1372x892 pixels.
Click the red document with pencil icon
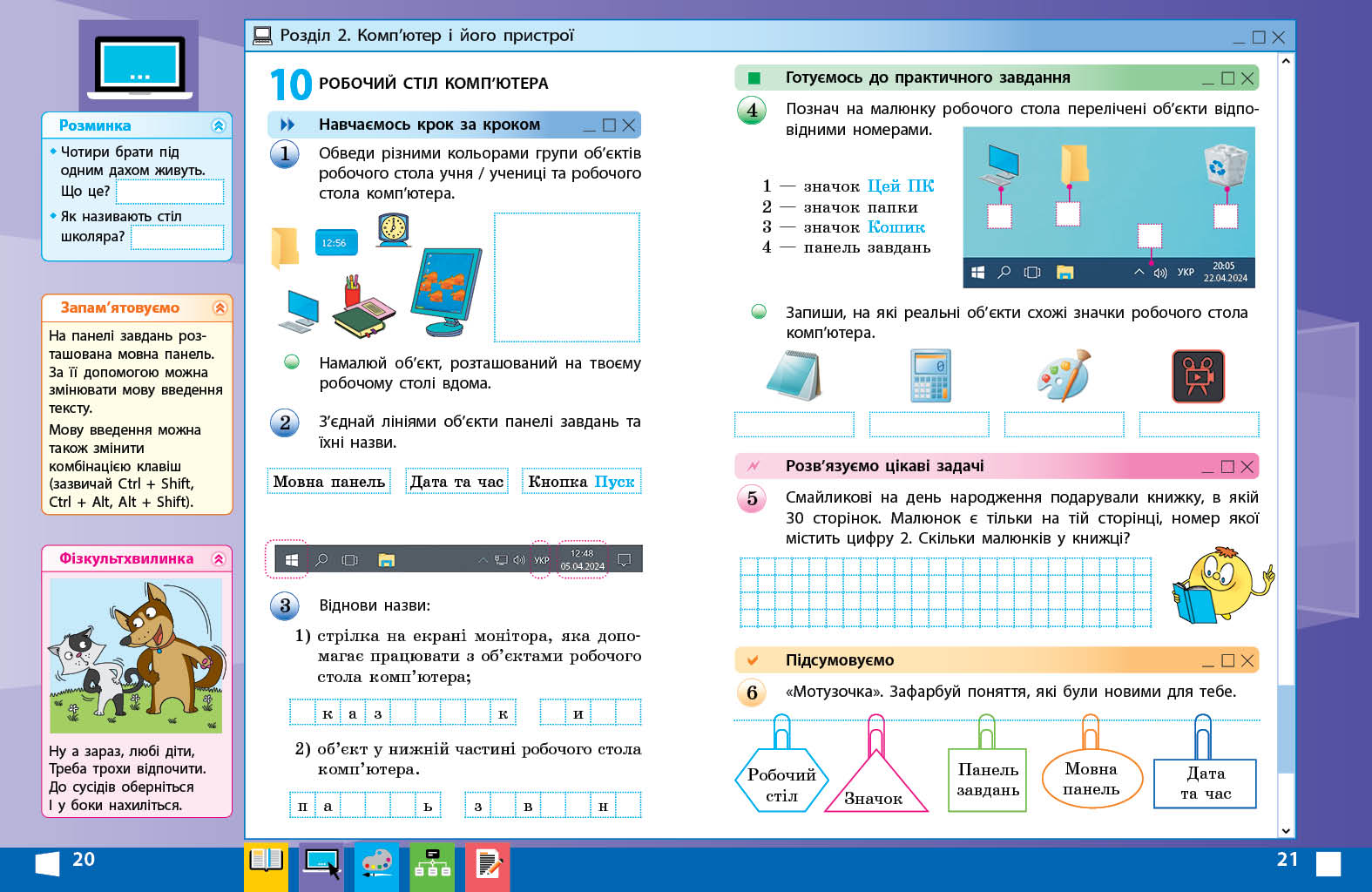[x=487, y=866]
